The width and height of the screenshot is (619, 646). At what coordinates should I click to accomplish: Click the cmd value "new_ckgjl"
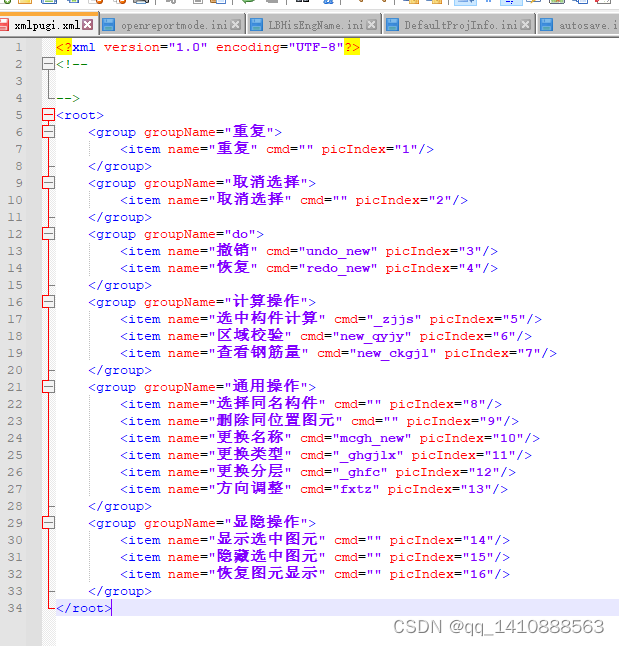point(393,353)
